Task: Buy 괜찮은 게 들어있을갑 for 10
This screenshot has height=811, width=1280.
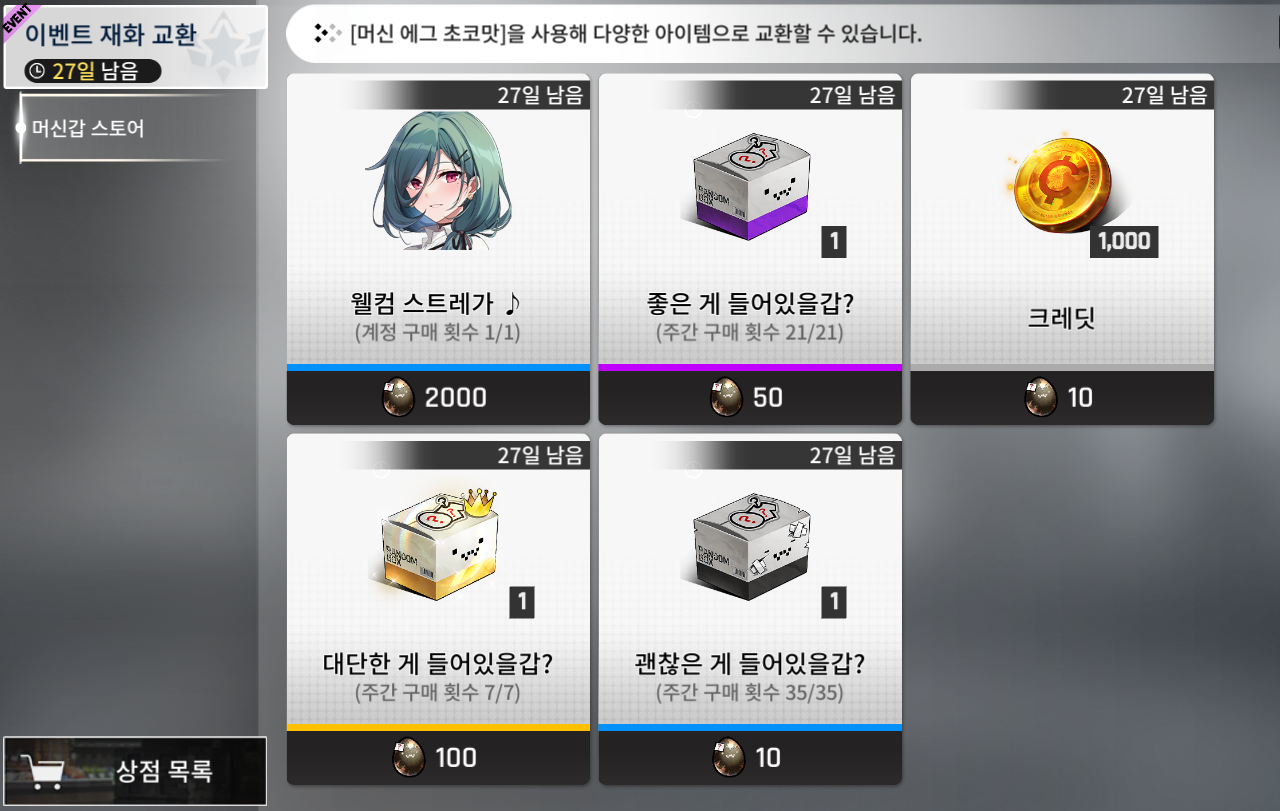Action: (x=750, y=758)
